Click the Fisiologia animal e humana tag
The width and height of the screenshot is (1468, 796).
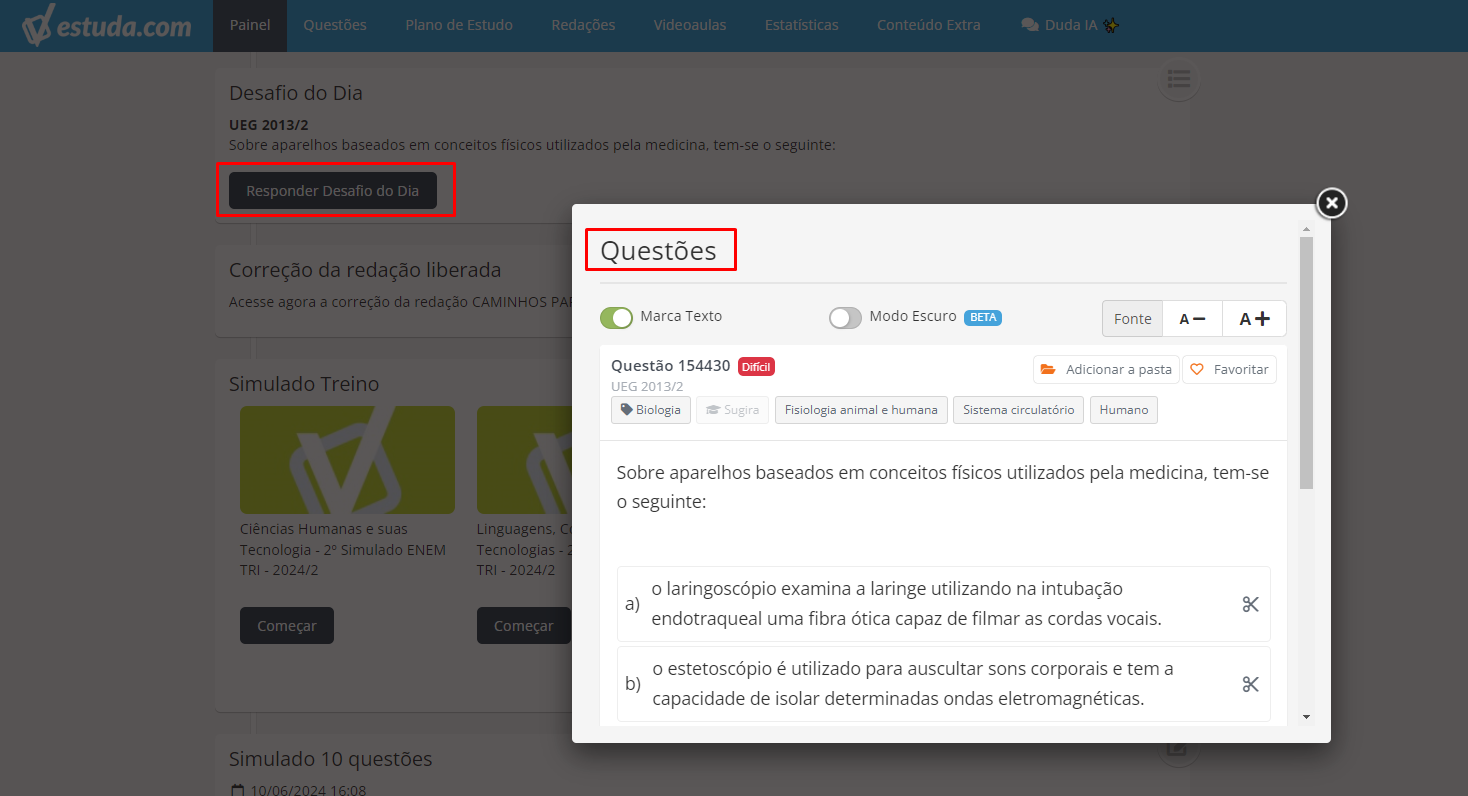[861, 410]
